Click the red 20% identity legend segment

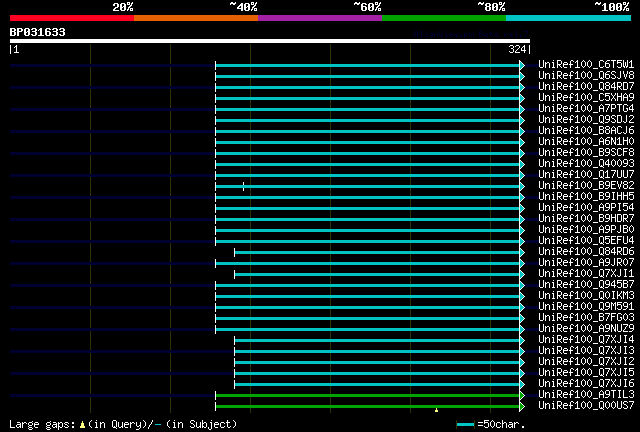pos(72,18)
